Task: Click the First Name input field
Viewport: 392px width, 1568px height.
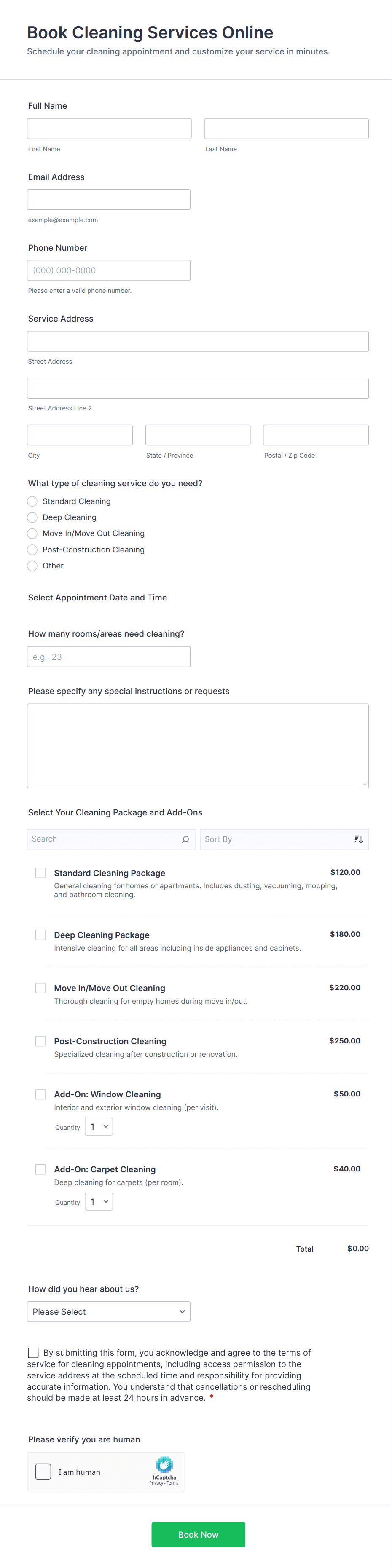Action: coord(109,128)
